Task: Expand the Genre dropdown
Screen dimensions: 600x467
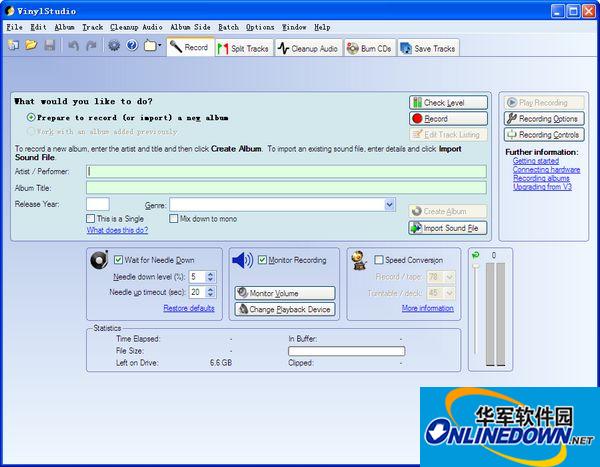Action: click(389, 204)
